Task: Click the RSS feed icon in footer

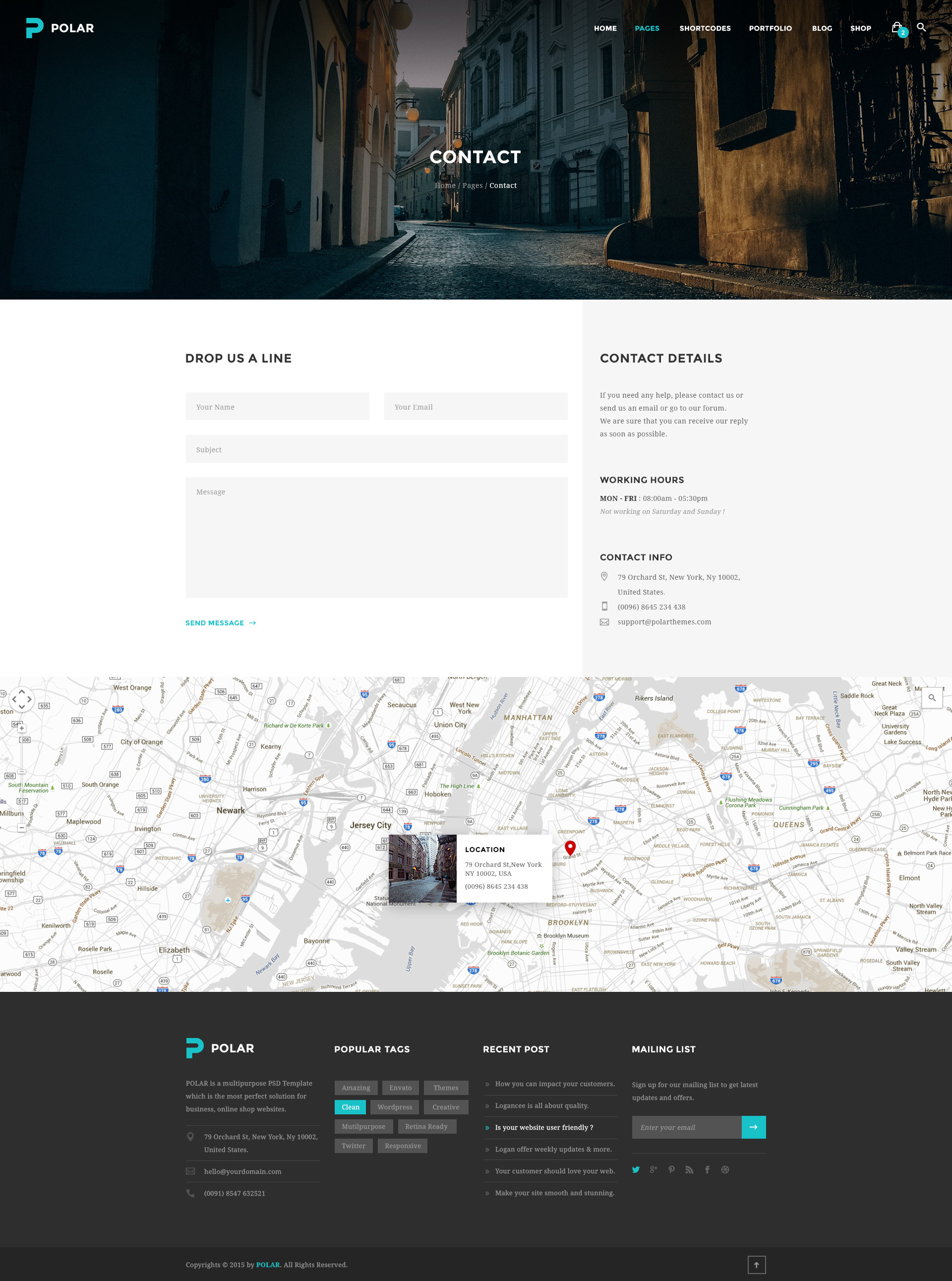Action: 689,1169
